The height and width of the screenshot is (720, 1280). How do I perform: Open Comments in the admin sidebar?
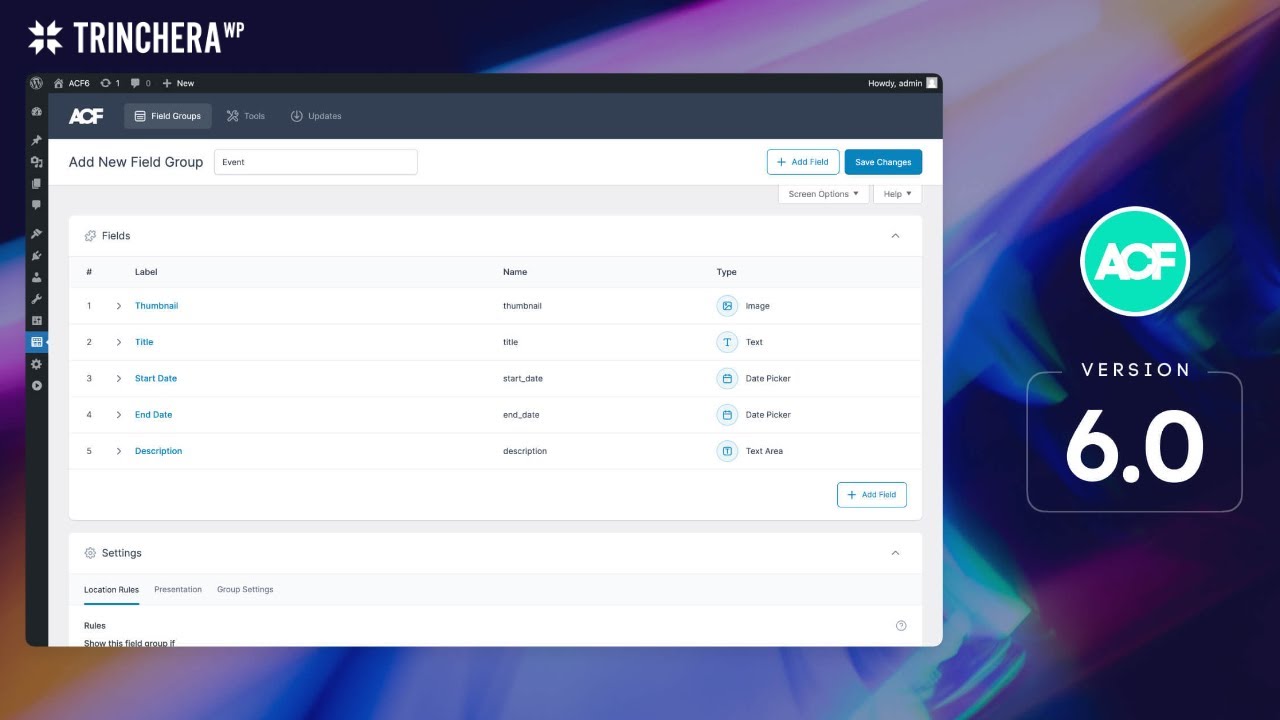click(37, 204)
